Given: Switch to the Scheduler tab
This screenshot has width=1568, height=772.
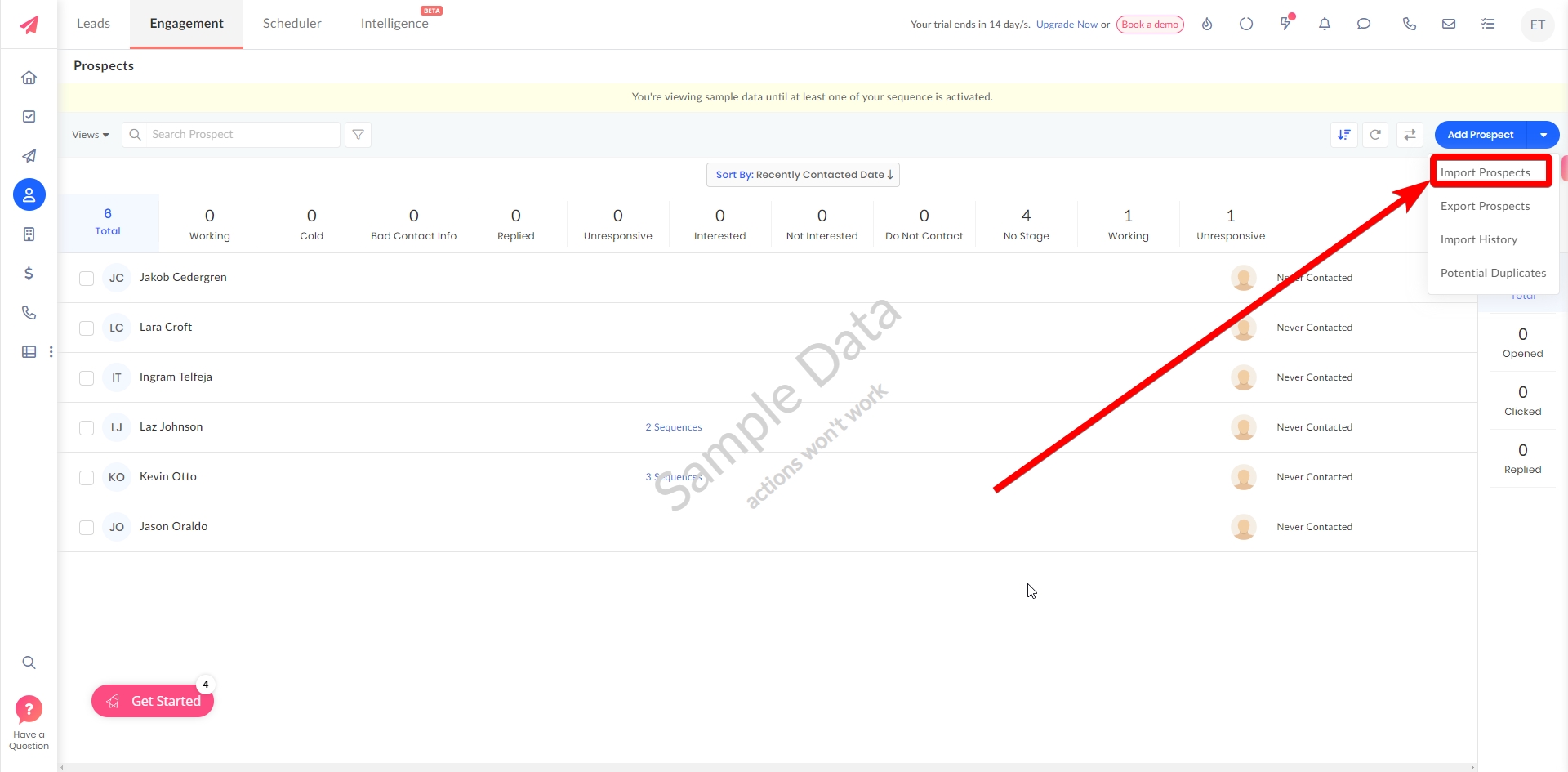Looking at the screenshot, I should click(x=292, y=24).
